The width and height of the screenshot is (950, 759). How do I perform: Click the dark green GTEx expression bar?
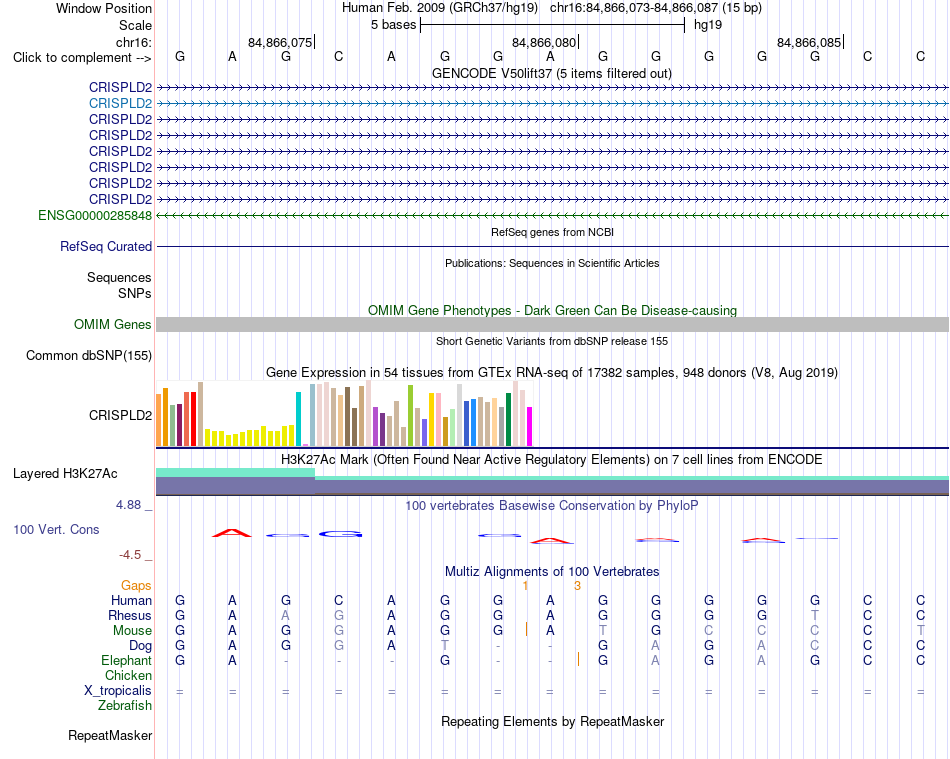pos(508,420)
